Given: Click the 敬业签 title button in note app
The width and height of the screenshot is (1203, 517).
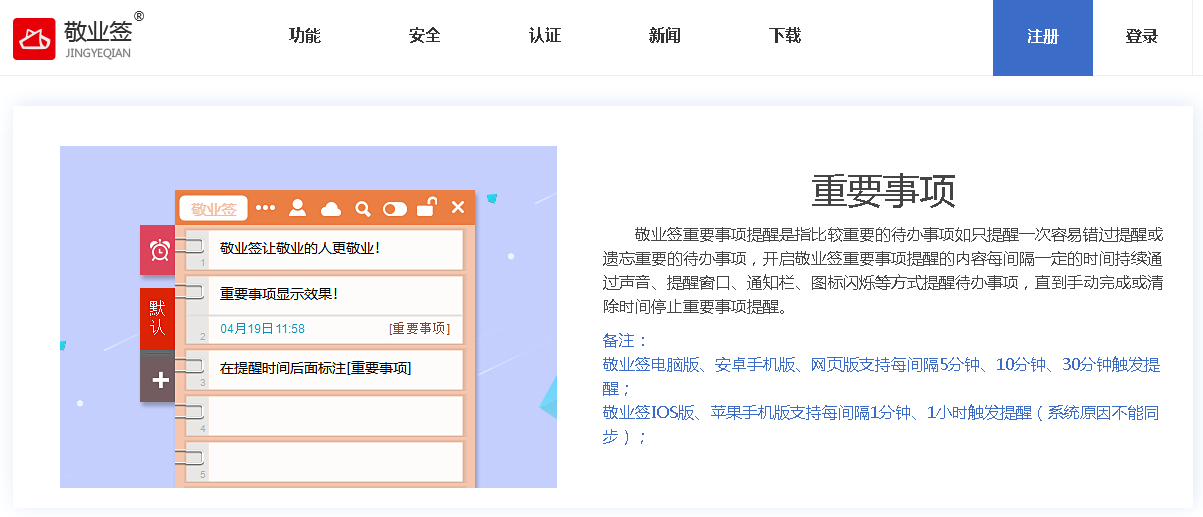Looking at the screenshot, I should (213, 209).
